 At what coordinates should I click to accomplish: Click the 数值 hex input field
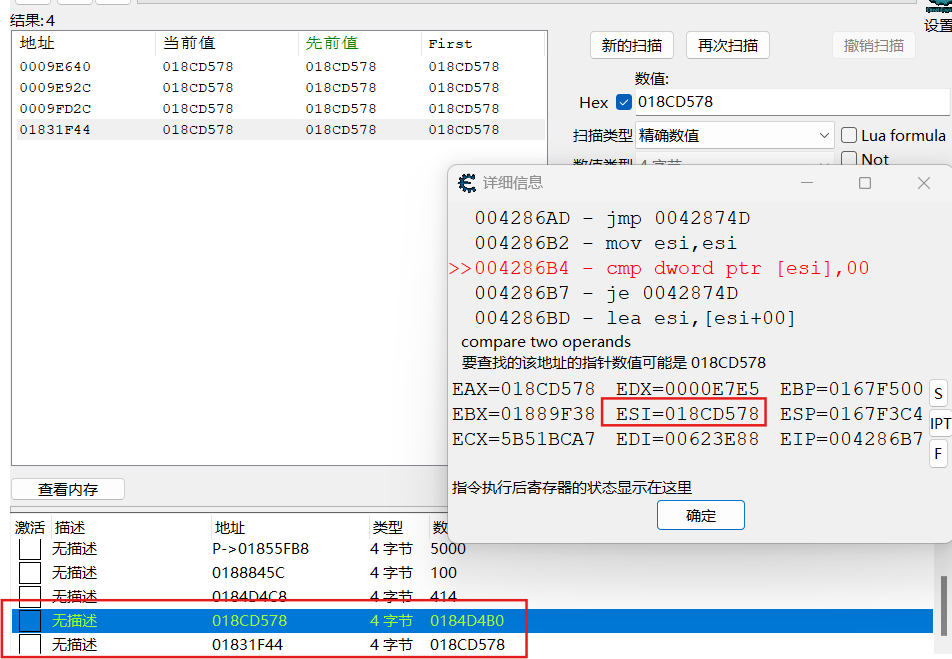(x=790, y=102)
